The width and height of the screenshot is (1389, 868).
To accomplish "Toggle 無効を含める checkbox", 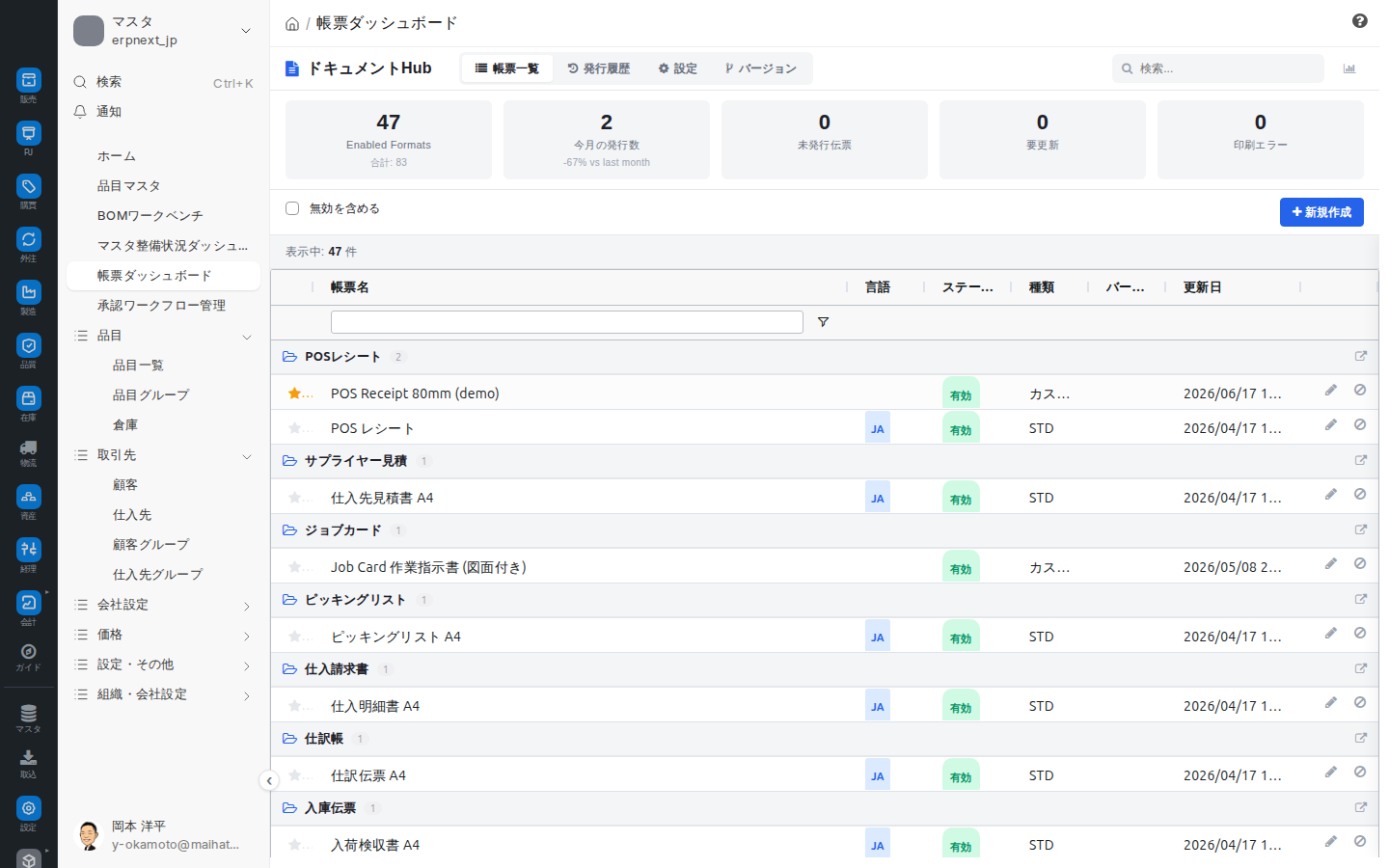I will (292, 208).
